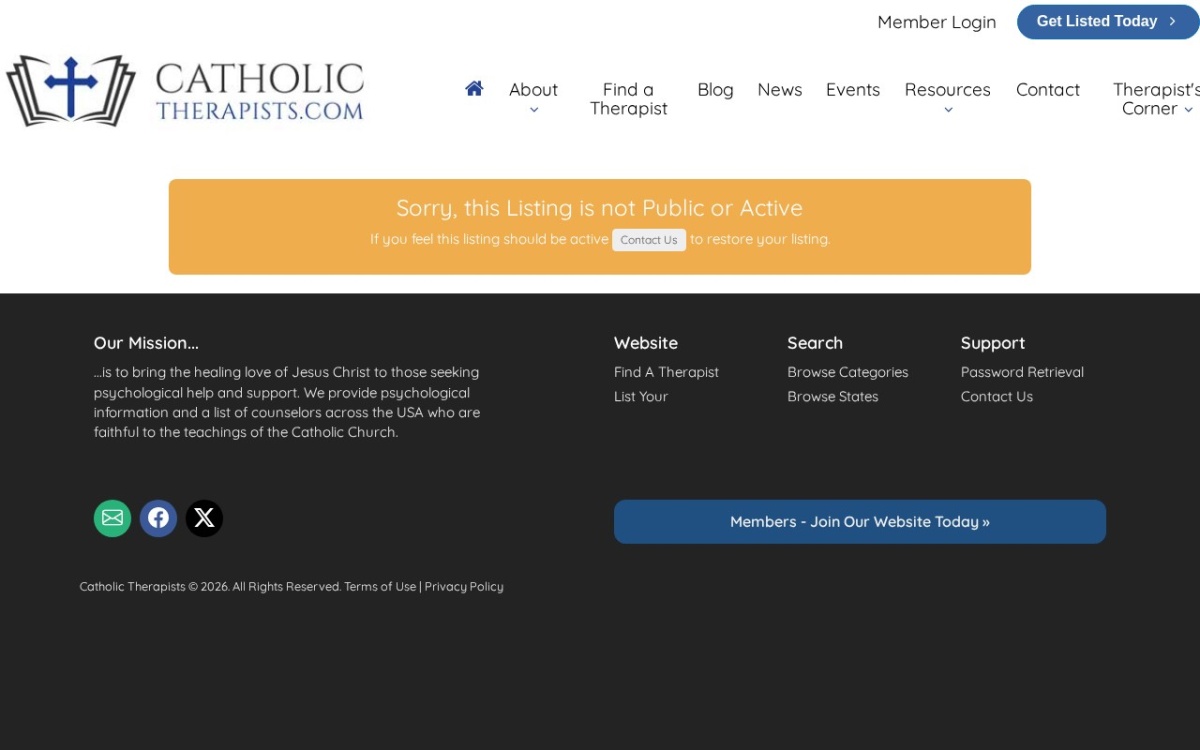The image size is (1200, 750).
Task: Open the Blog menu item
Action: click(x=715, y=90)
